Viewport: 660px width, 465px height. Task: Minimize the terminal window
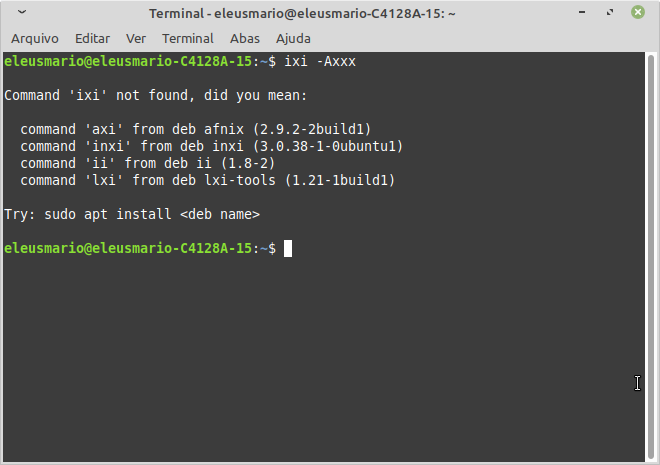[x=582, y=13]
